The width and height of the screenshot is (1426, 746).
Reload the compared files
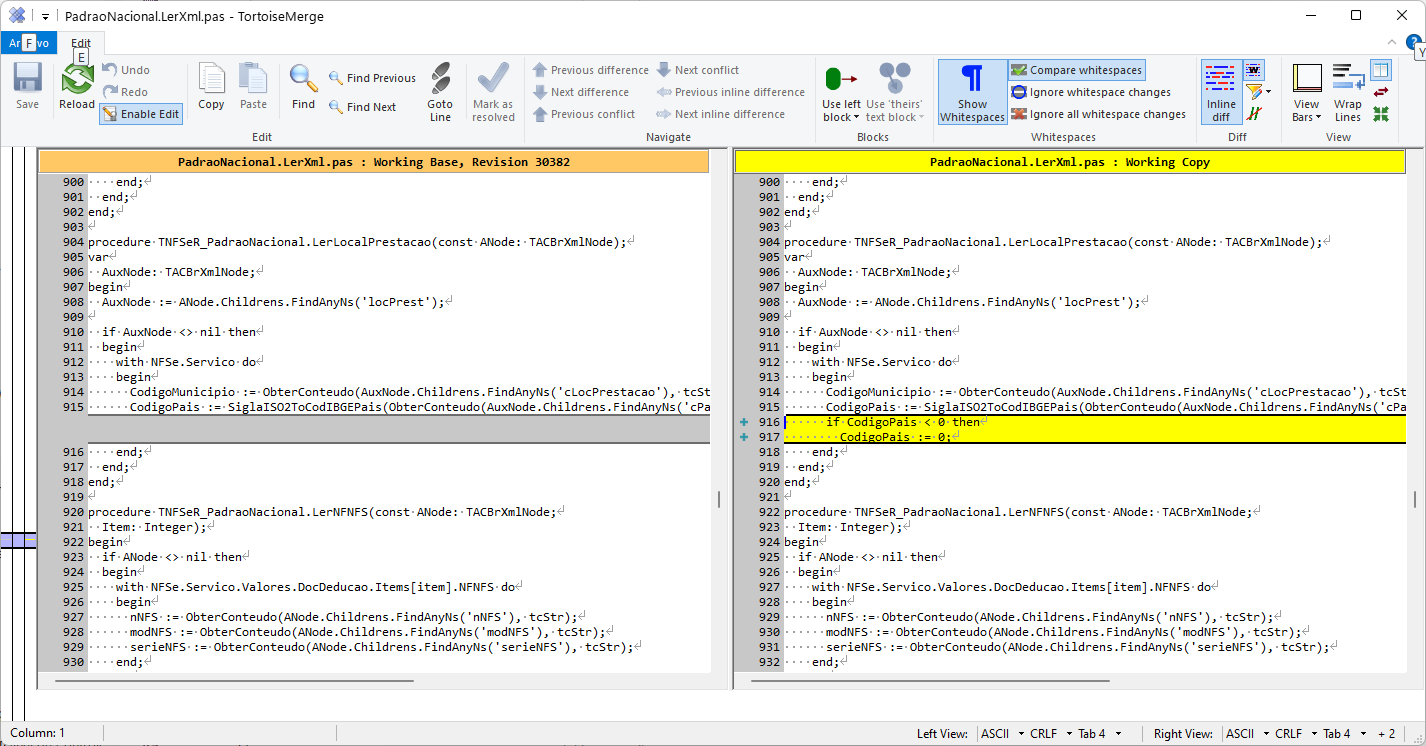coord(77,87)
